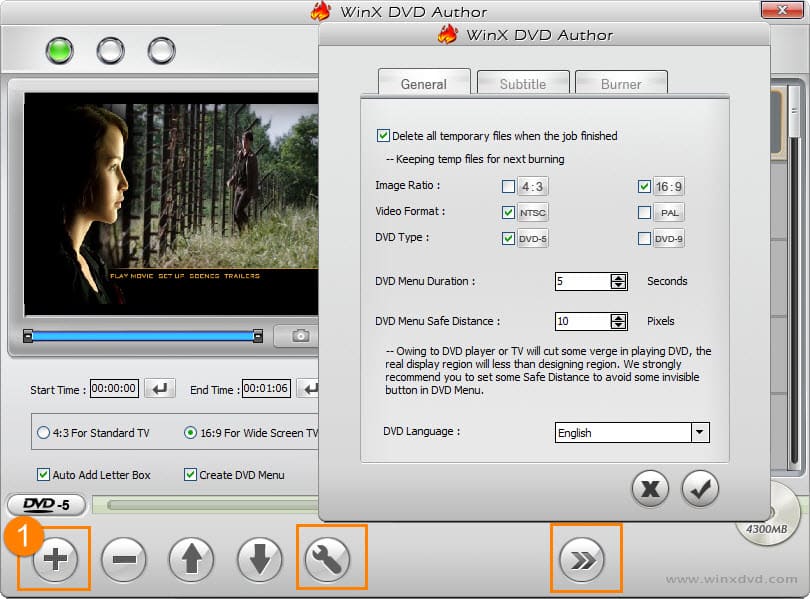Check the 4:3 image ratio box
Screen dimensions: 810x599
click(x=508, y=186)
